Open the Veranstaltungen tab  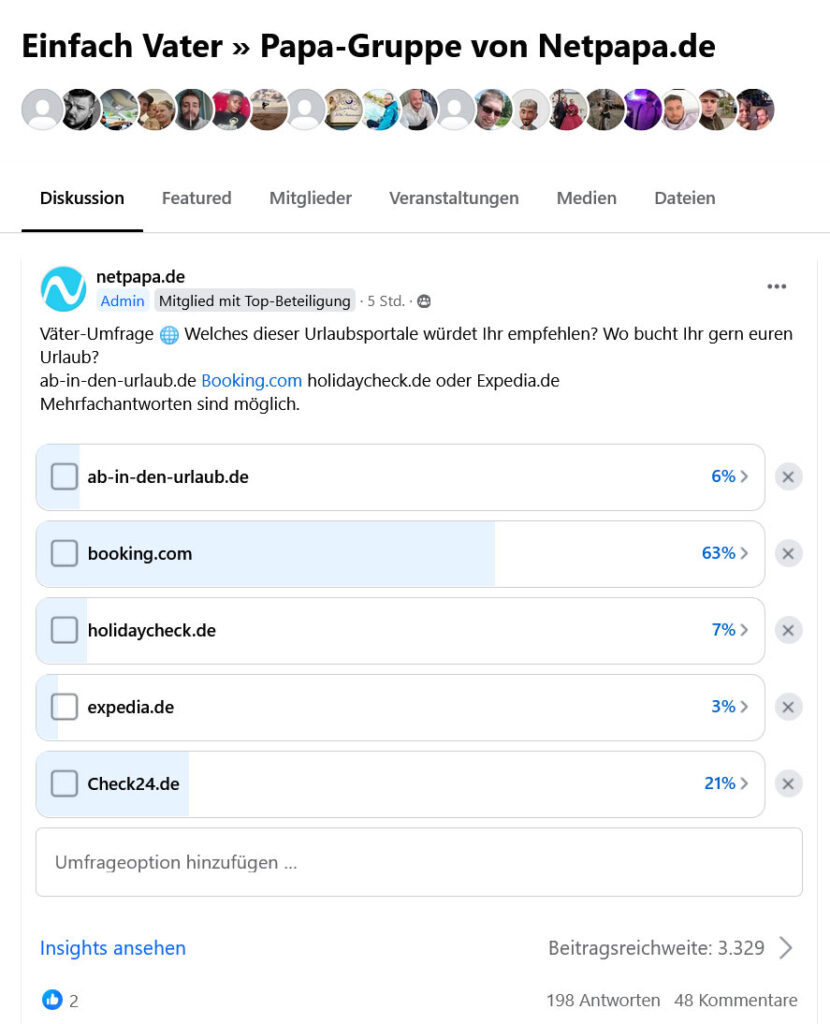point(454,198)
